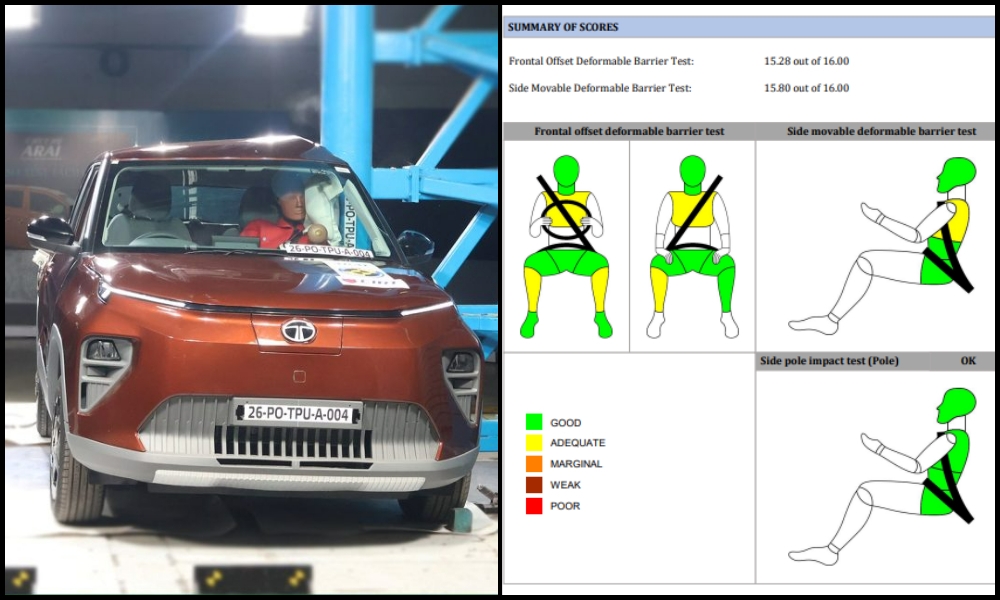Click 'Side Movable Deformable Barrier Test:' label
The width and height of the screenshot is (1000, 600).
point(599,88)
